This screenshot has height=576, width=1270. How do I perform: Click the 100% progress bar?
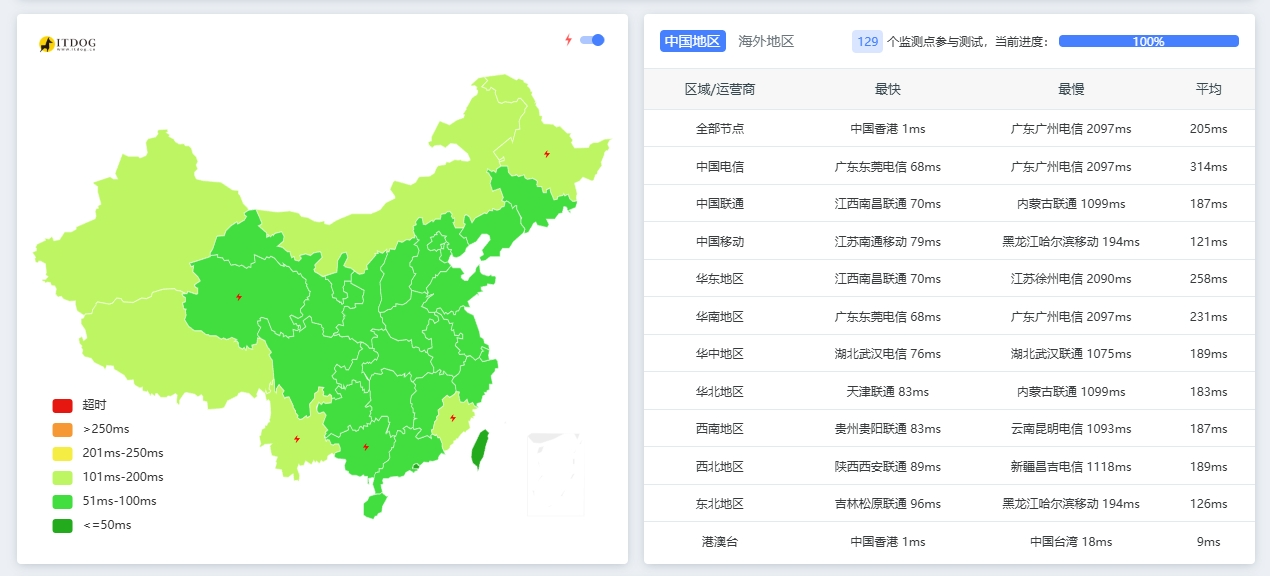click(x=1148, y=41)
